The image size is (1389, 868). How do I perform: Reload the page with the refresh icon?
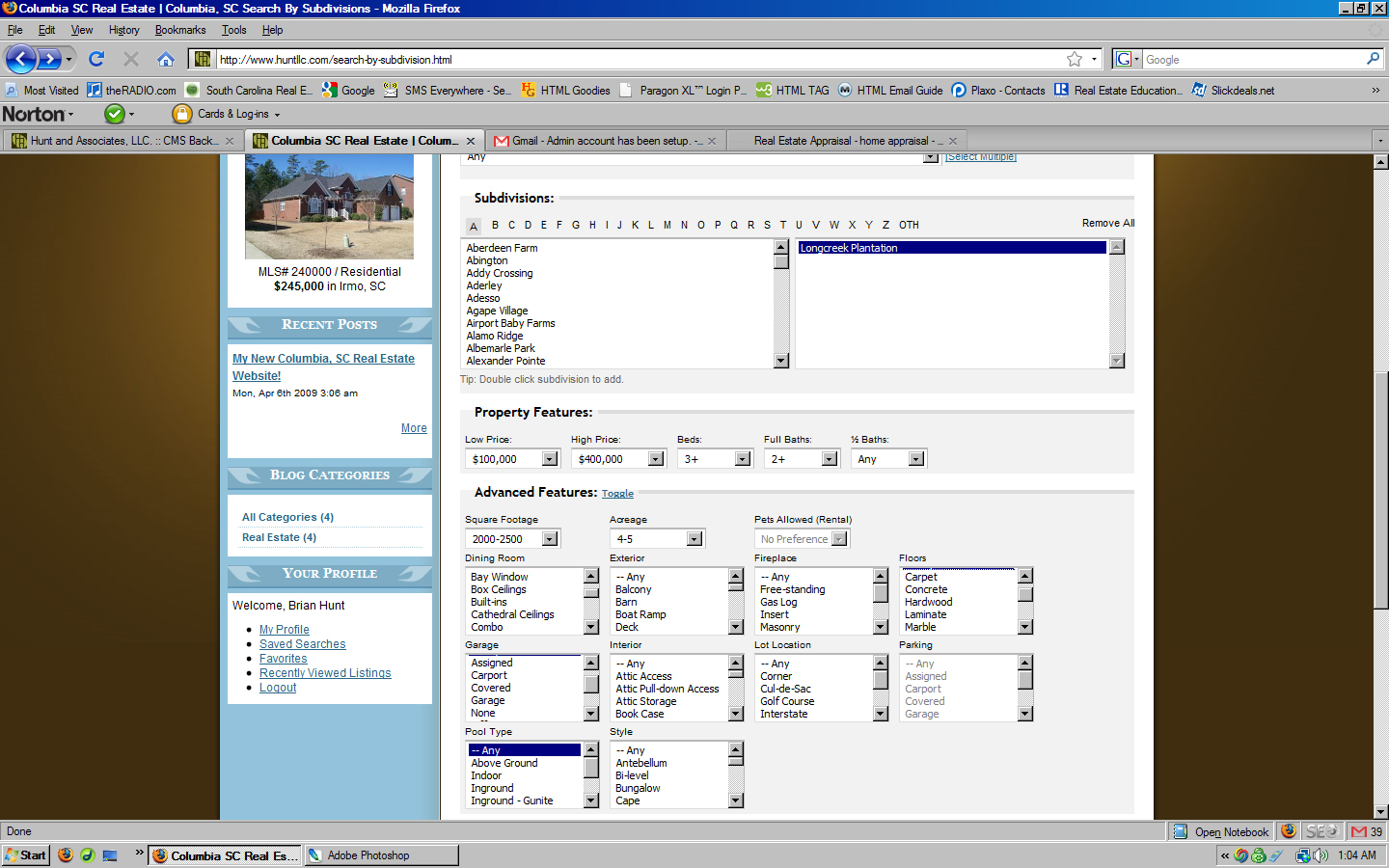(96, 59)
